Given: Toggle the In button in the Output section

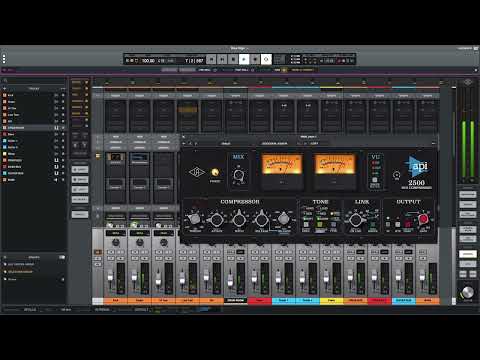Looking at the screenshot, I should (x=388, y=224).
